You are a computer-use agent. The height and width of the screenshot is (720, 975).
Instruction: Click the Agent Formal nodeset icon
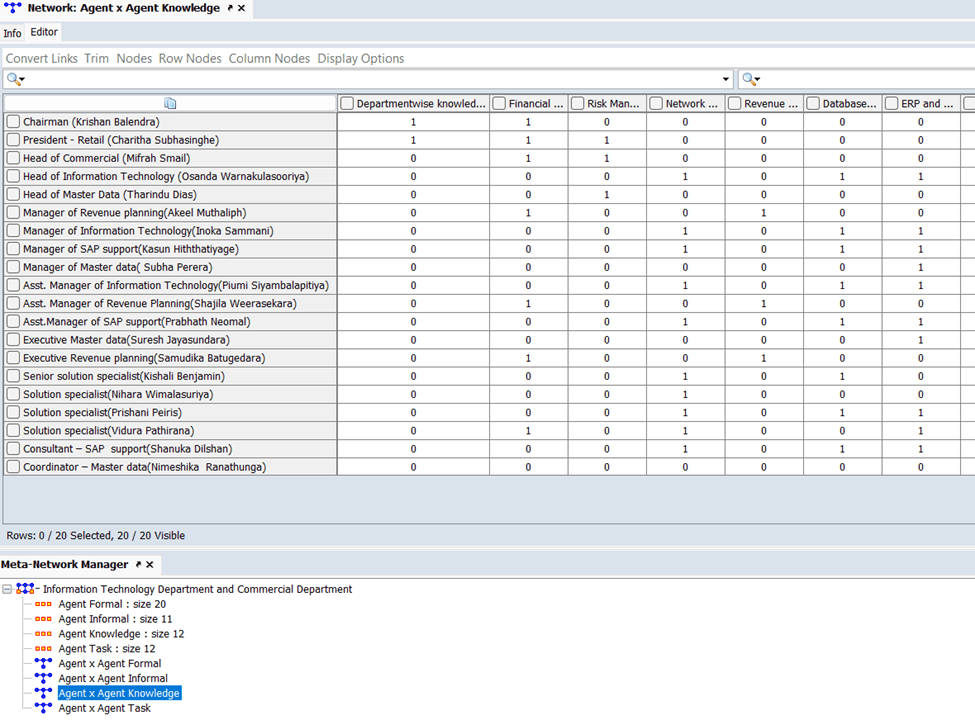(43, 604)
